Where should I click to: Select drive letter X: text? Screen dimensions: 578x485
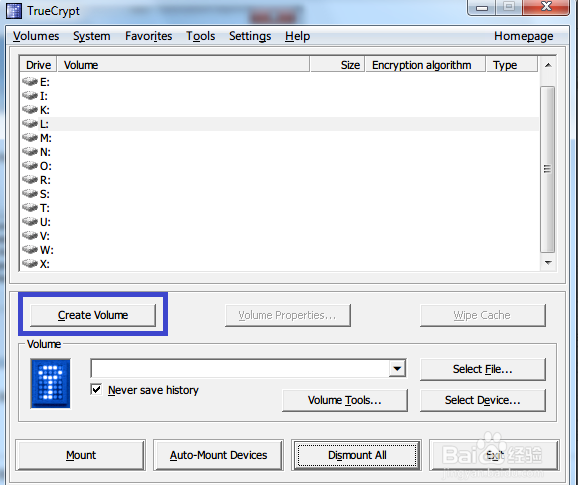(x=45, y=264)
